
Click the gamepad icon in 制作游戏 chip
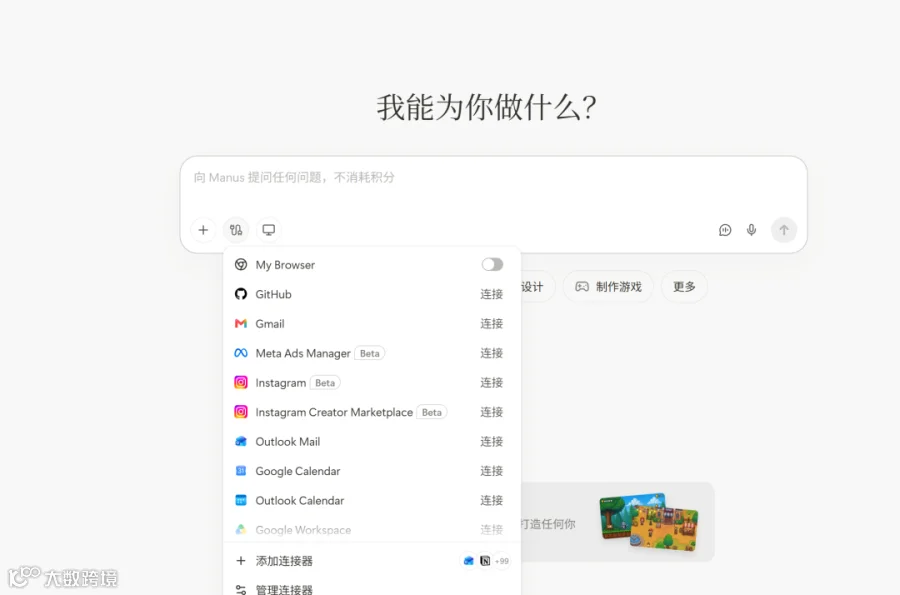(x=582, y=286)
